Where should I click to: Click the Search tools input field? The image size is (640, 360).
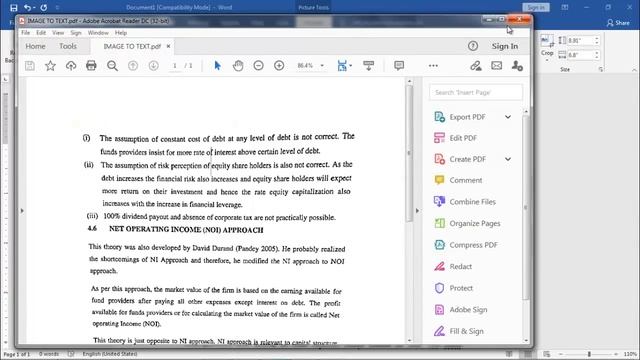pos(476,93)
